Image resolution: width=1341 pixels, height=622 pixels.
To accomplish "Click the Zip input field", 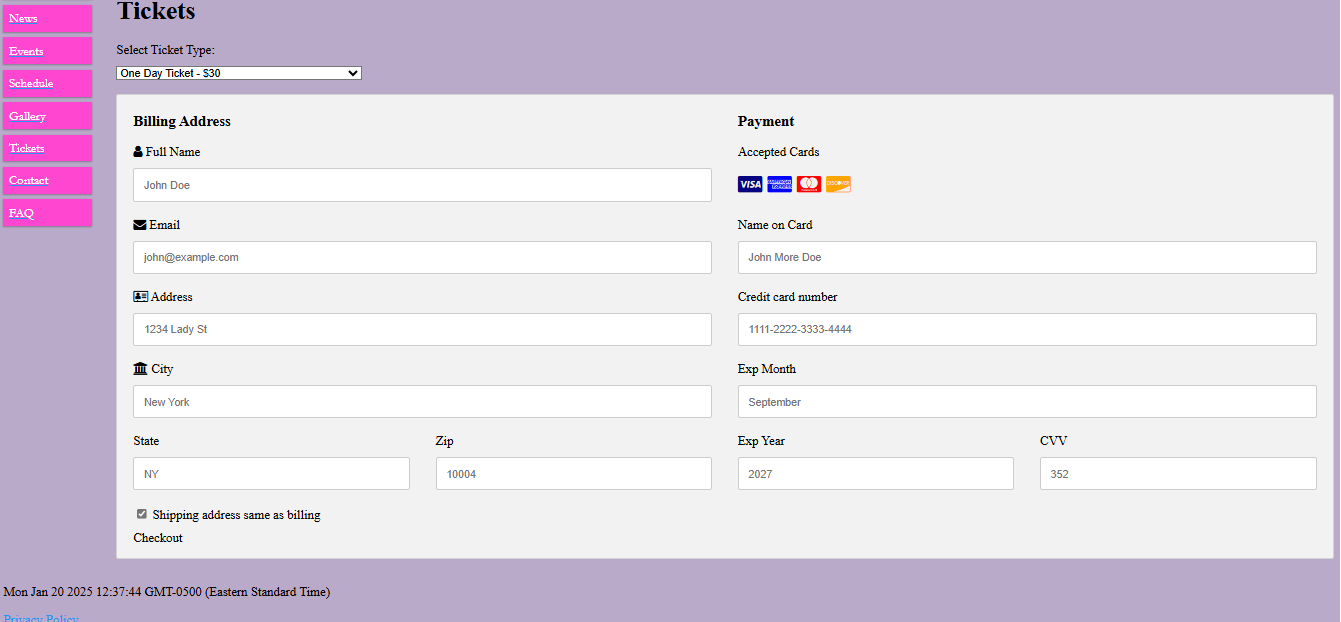I will coord(574,474).
